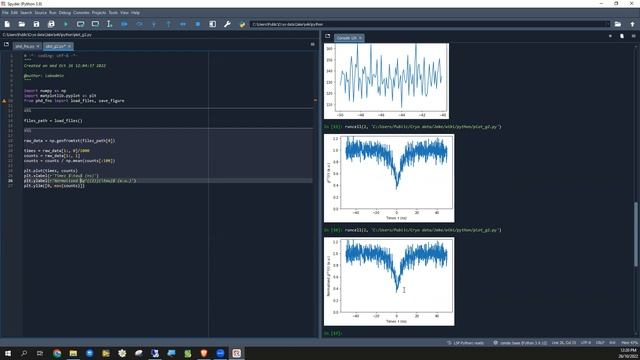Close the plot_g2.py editor tab
The width and height of the screenshot is (640, 360).
point(69,46)
